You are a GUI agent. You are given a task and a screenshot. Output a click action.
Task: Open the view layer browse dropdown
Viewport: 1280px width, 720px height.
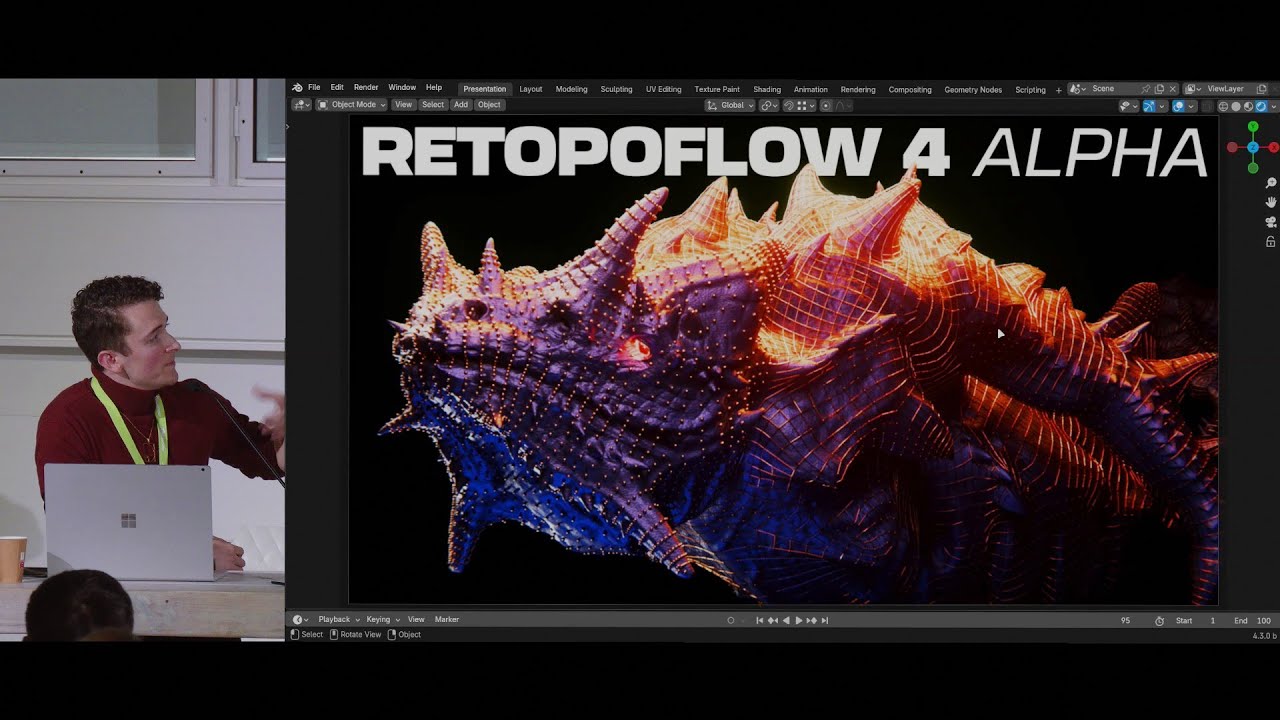1192,89
